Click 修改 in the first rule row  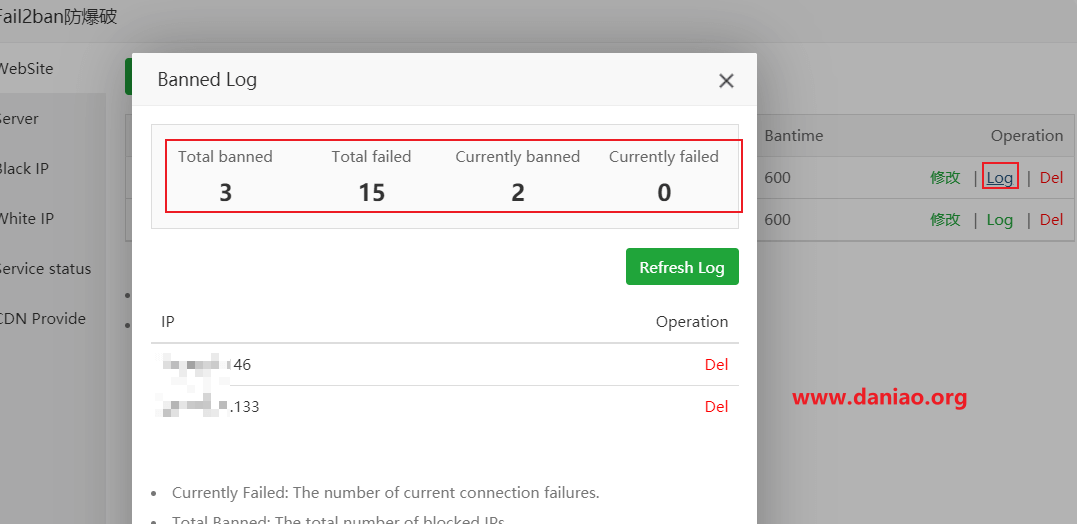[945, 178]
